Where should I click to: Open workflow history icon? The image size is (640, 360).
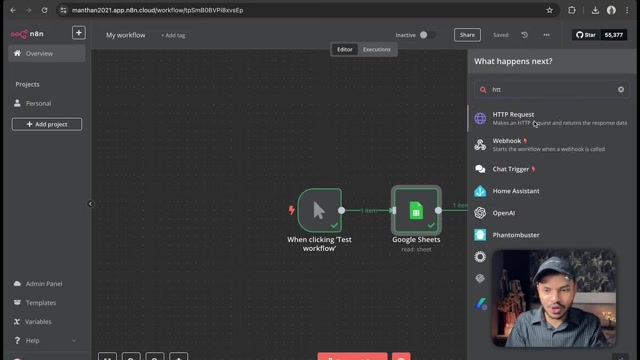(x=524, y=35)
